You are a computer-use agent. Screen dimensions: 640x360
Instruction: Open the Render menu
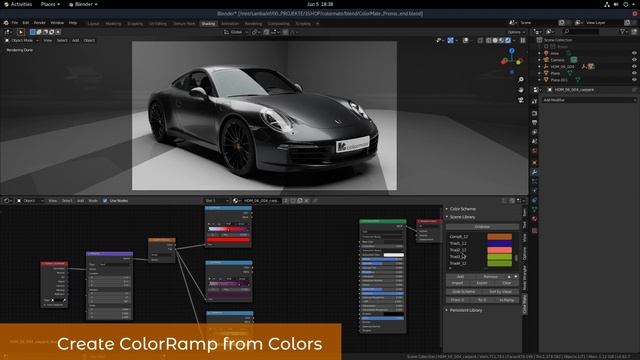(40, 23)
